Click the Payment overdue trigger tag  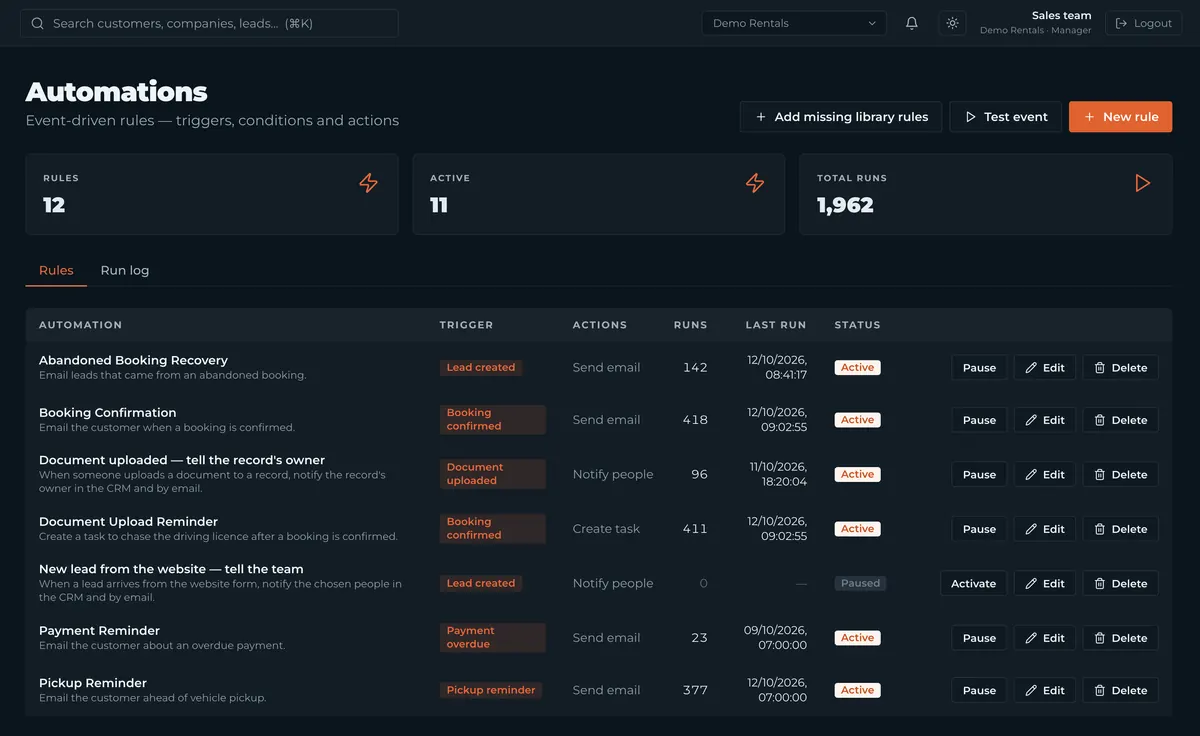[492, 638]
